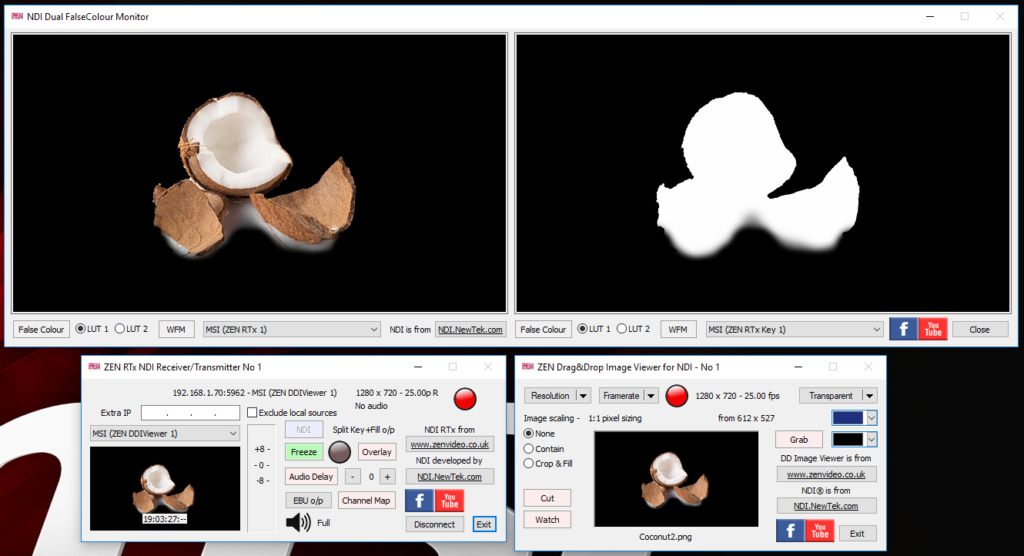Viewport: 1024px width, 556px height.
Task: Select LUT 2 on right monitor
Action: pos(622,329)
